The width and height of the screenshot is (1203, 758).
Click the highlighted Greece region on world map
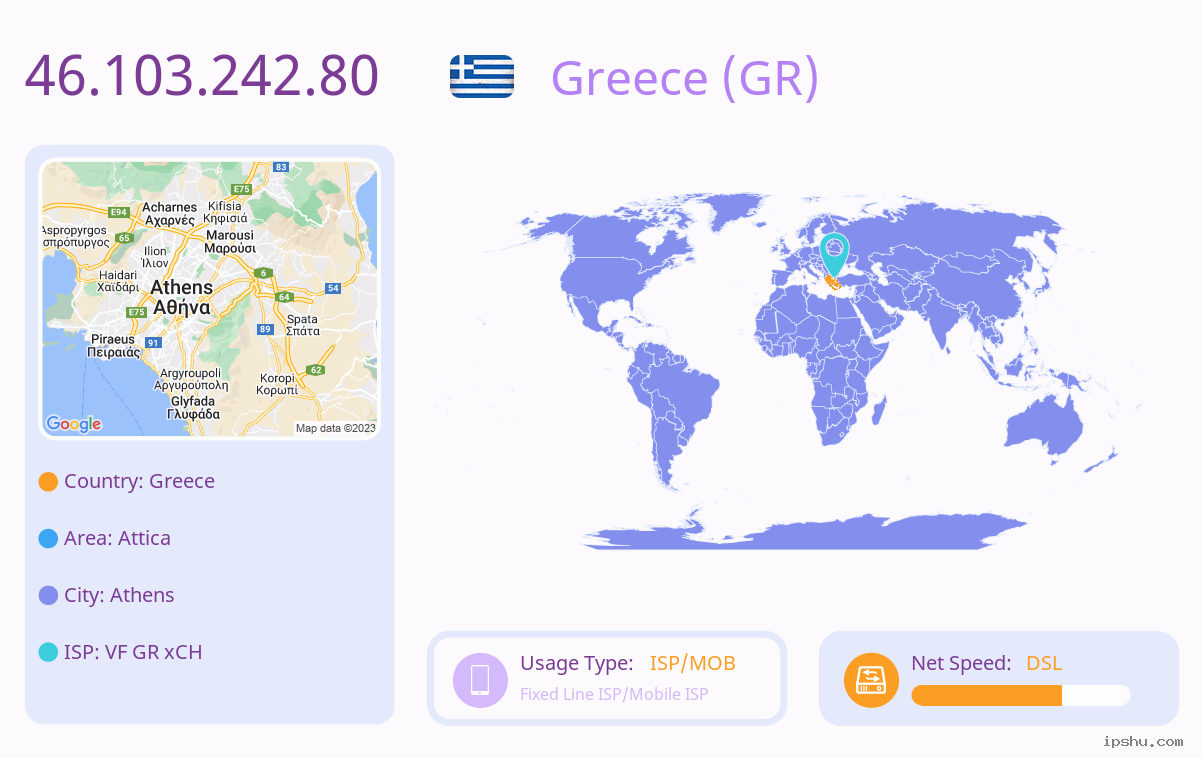point(832,284)
